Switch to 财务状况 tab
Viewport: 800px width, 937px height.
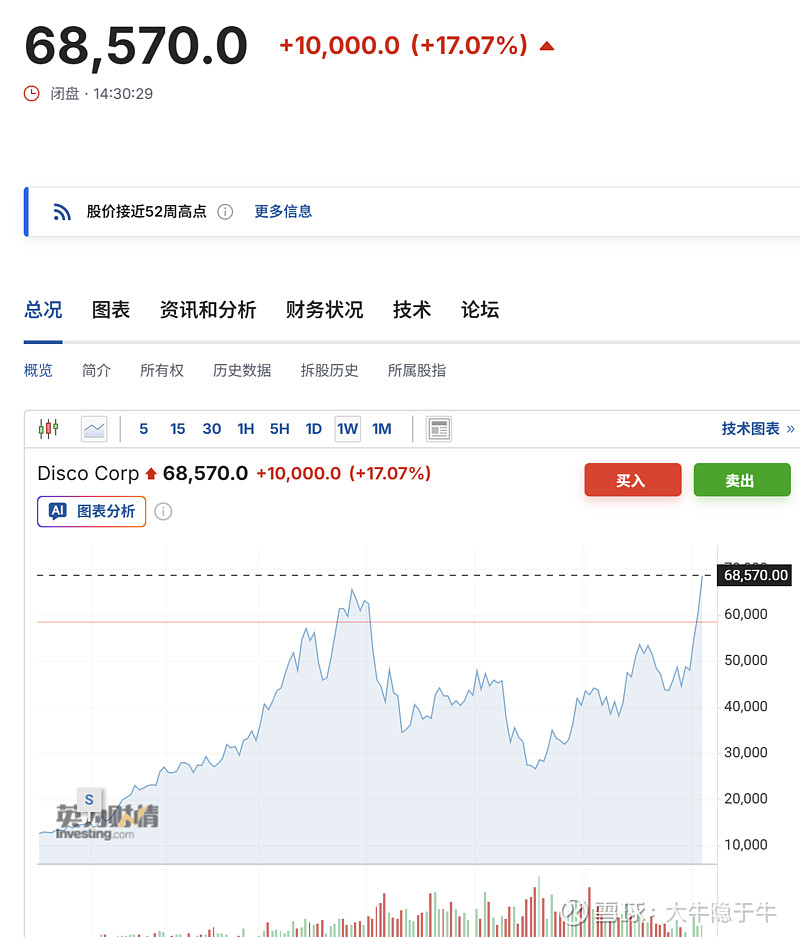pos(324,310)
